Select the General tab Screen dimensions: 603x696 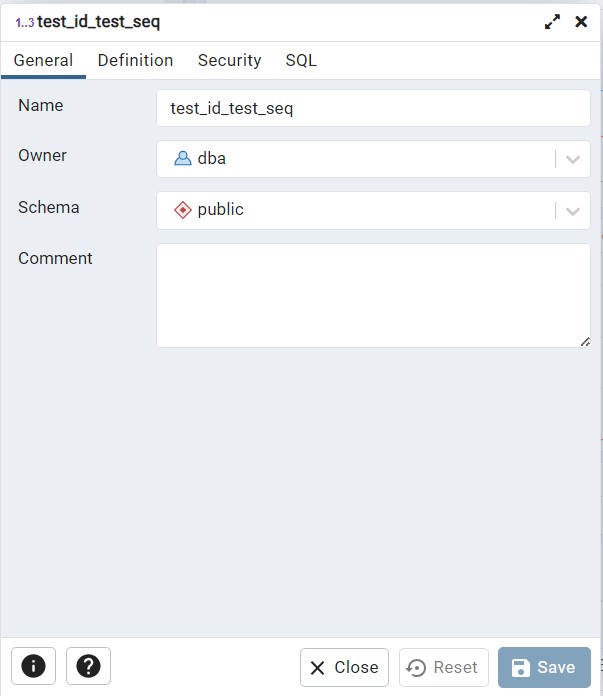[x=43, y=60]
